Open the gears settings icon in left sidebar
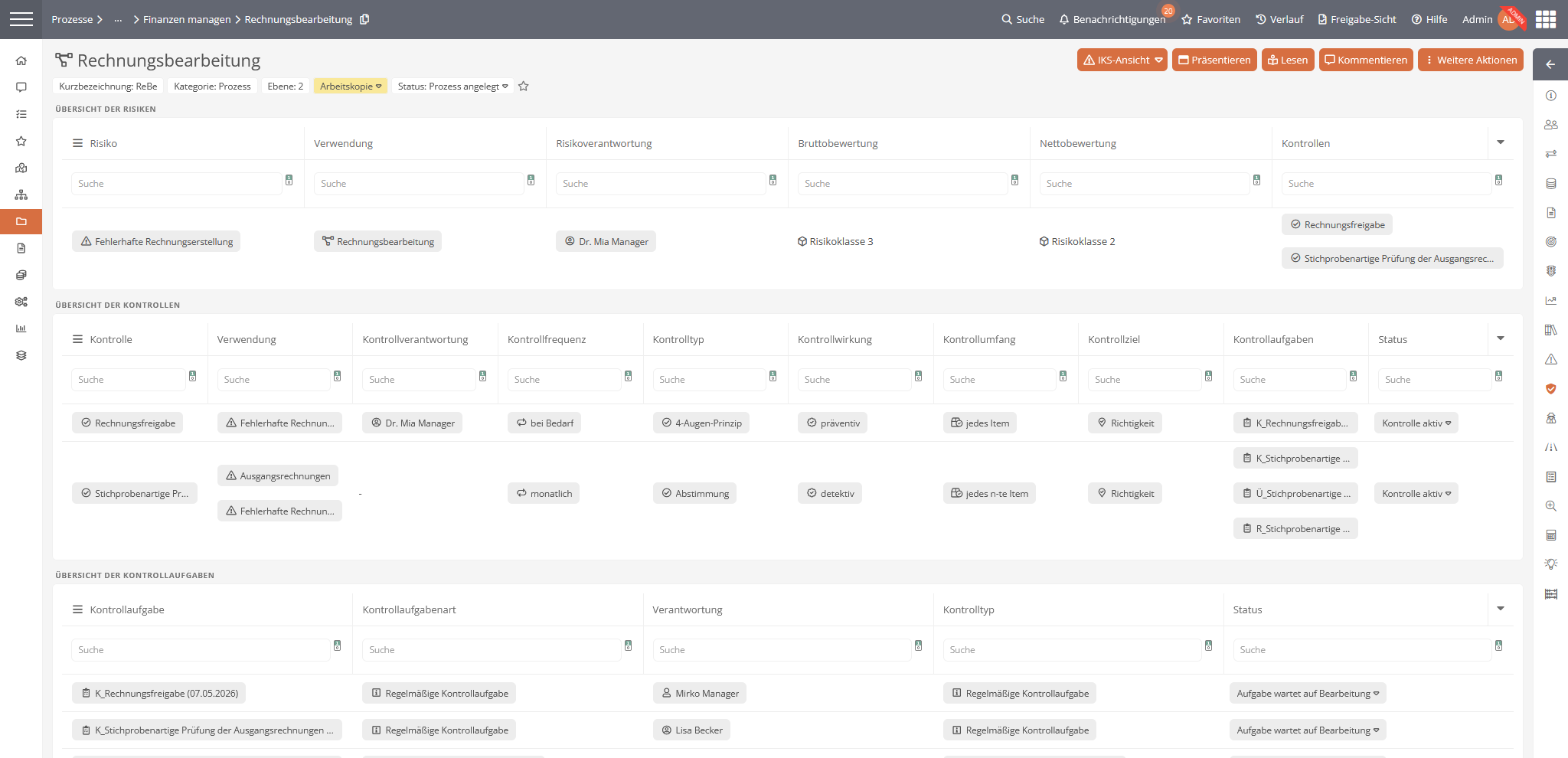 tap(21, 302)
